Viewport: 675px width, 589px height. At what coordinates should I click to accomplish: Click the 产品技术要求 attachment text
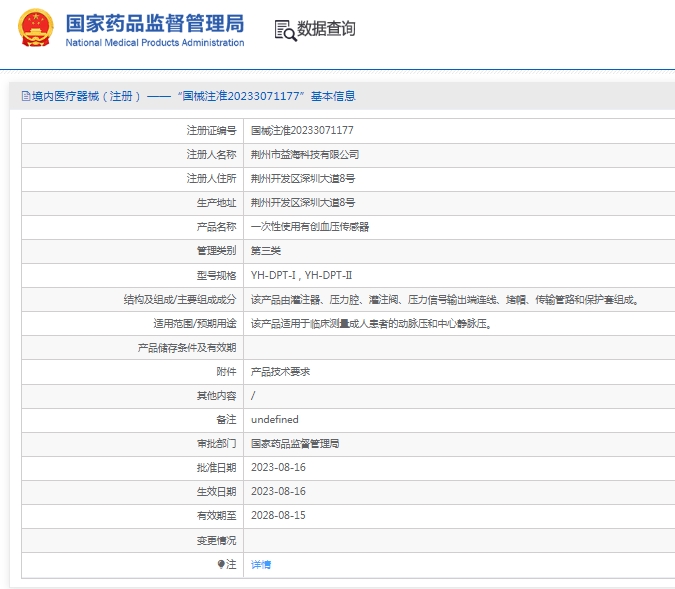tap(280, 372)
